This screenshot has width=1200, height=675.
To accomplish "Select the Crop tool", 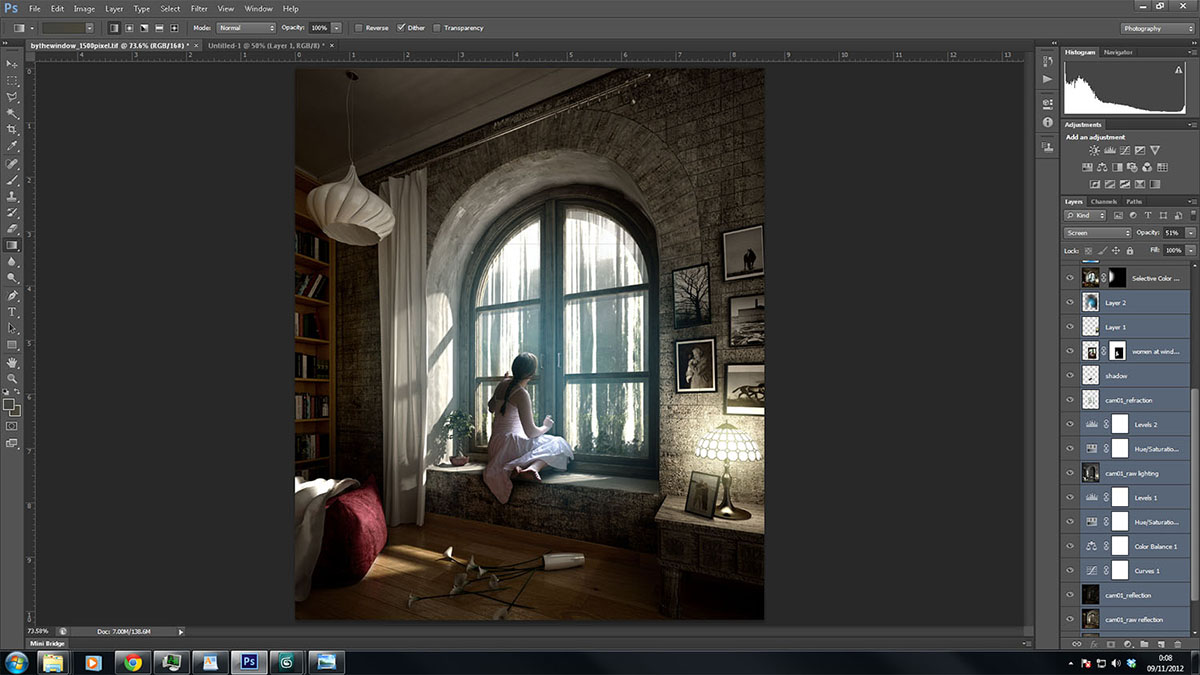I will tap(12, 130).
